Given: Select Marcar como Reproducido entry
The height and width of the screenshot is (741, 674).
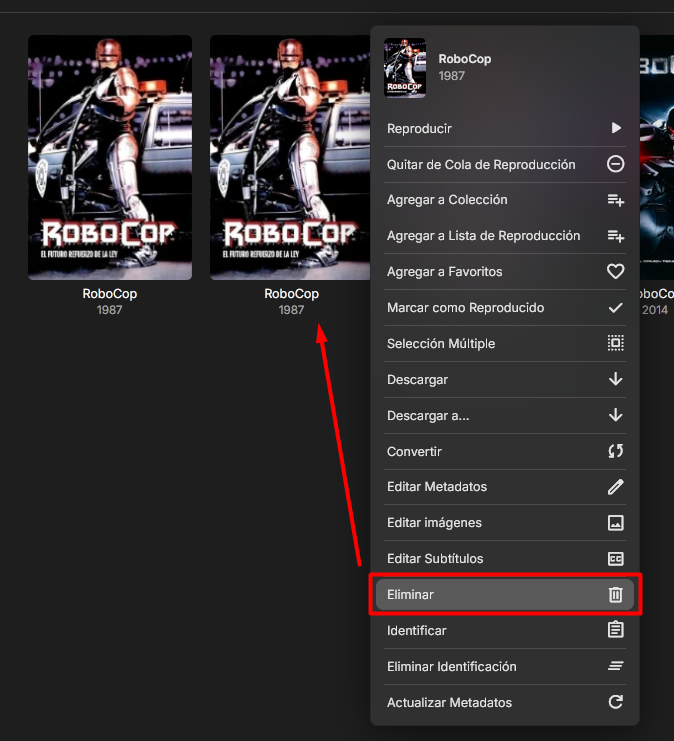Looking at the screenshot, I should [505, 308].
